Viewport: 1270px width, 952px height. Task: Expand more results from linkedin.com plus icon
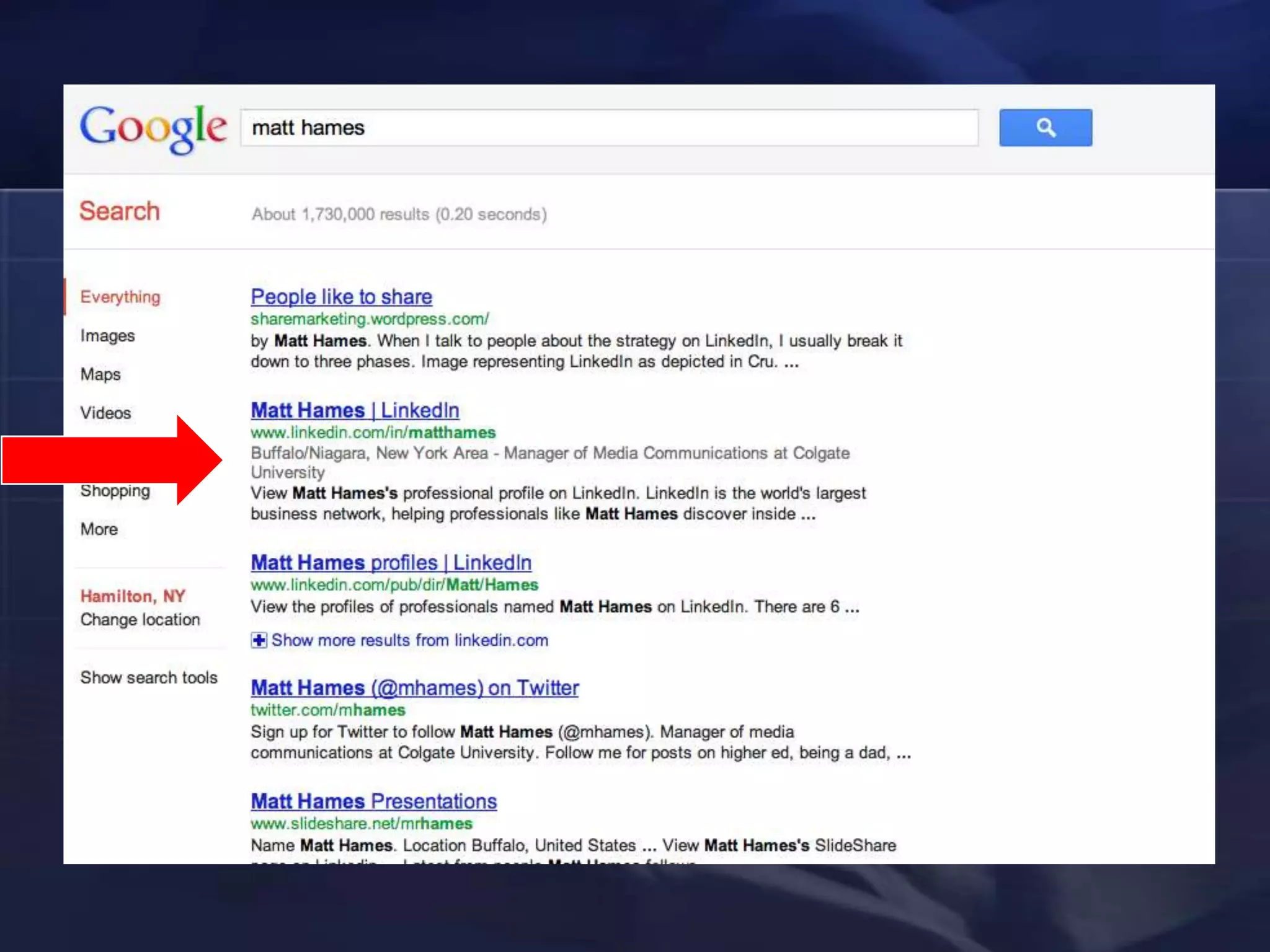click(259, 640)
